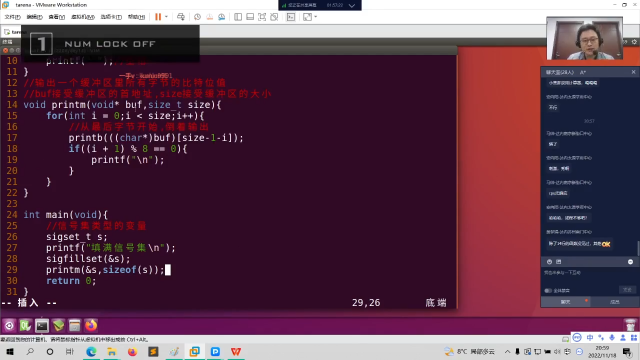This screenshot has height=360, width=640.
Task: Click the microphone icon on IME toolbar
Action: [x=612, y=338]
